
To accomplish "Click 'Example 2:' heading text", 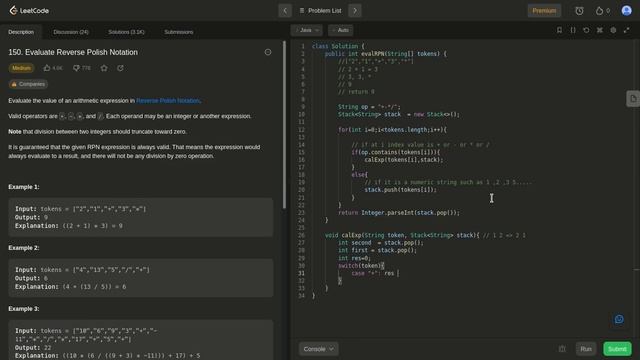I will 24,248.
